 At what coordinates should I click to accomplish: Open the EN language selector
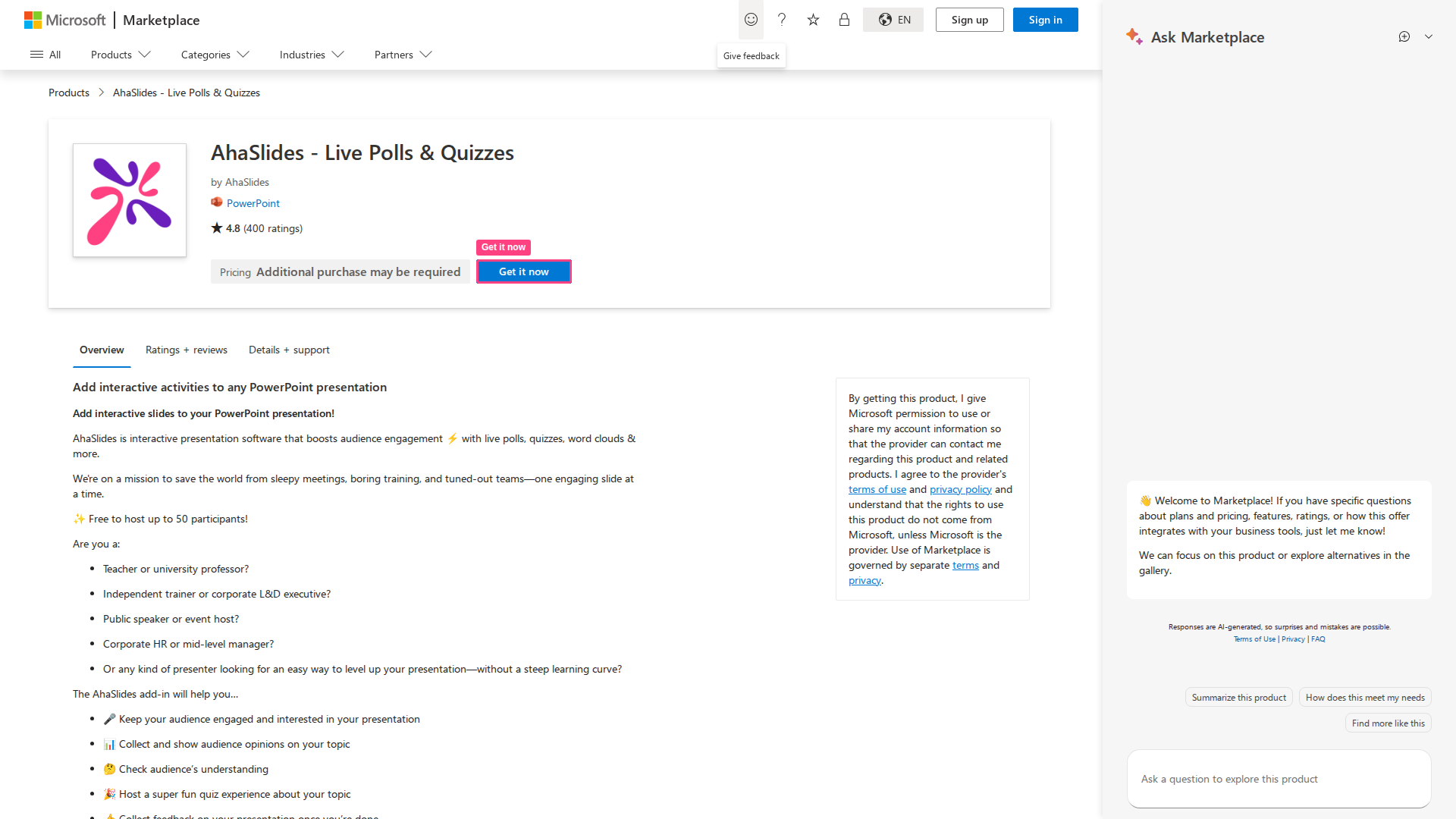coord(893,20)
